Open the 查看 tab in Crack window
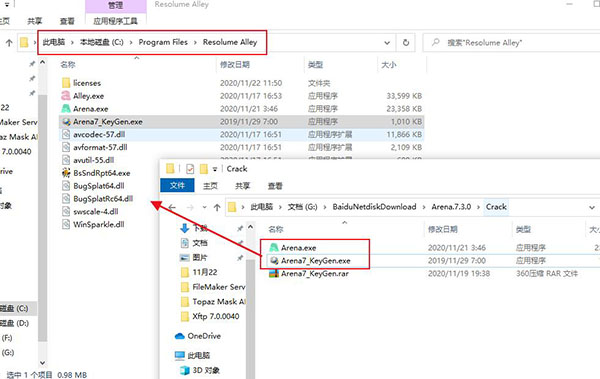Viewport: 600px width, 379px height. coord(275,186)
